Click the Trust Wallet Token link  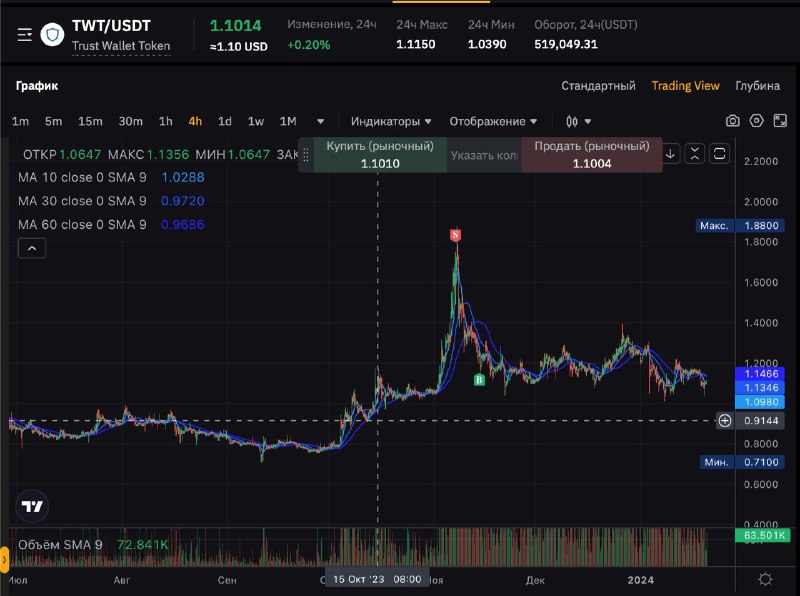pos(121,46)
